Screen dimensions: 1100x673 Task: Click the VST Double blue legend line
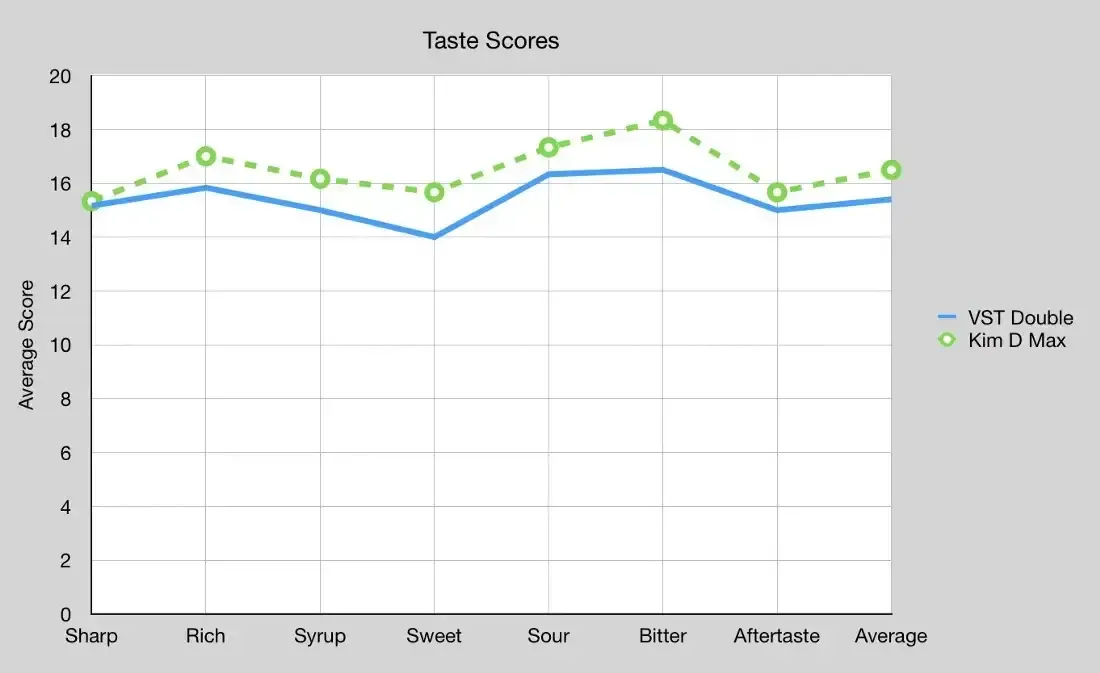pos(946,317)
